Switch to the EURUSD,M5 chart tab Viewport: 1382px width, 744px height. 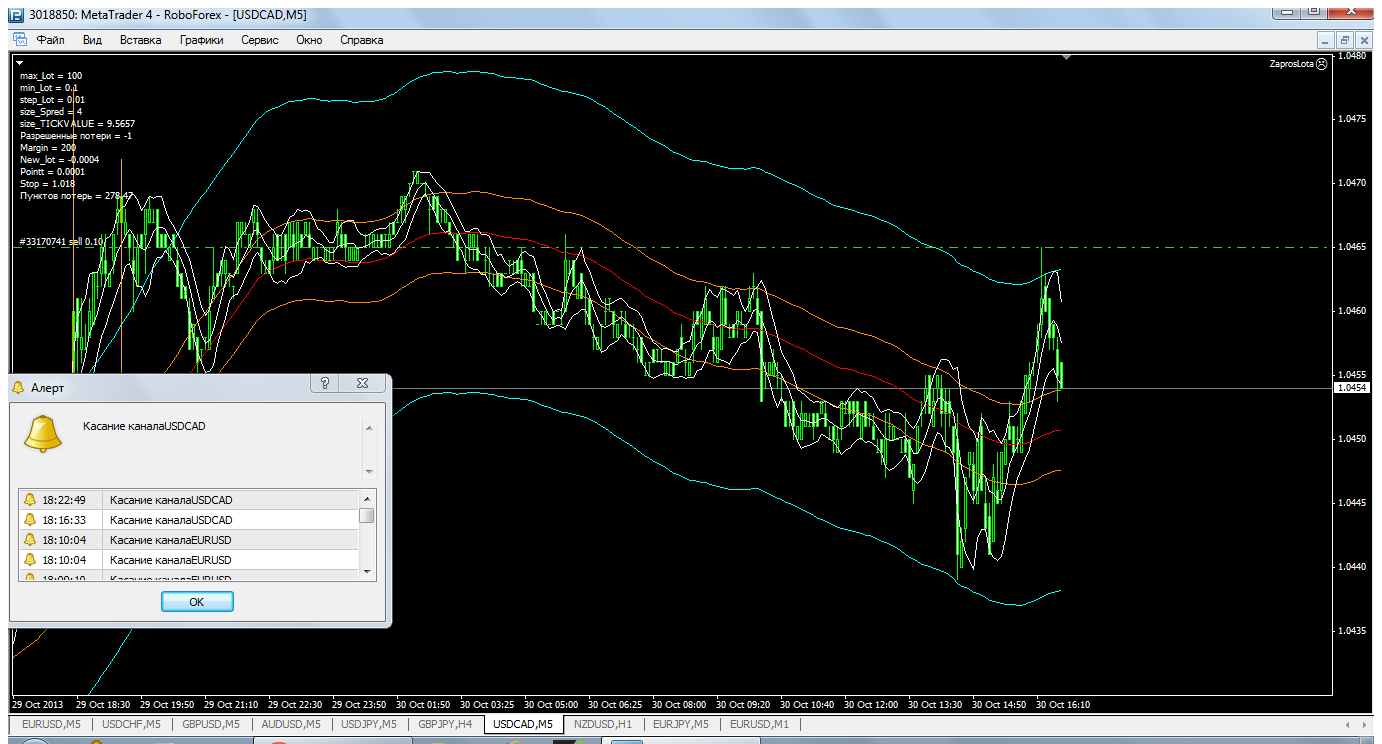(x=50, y=724)
